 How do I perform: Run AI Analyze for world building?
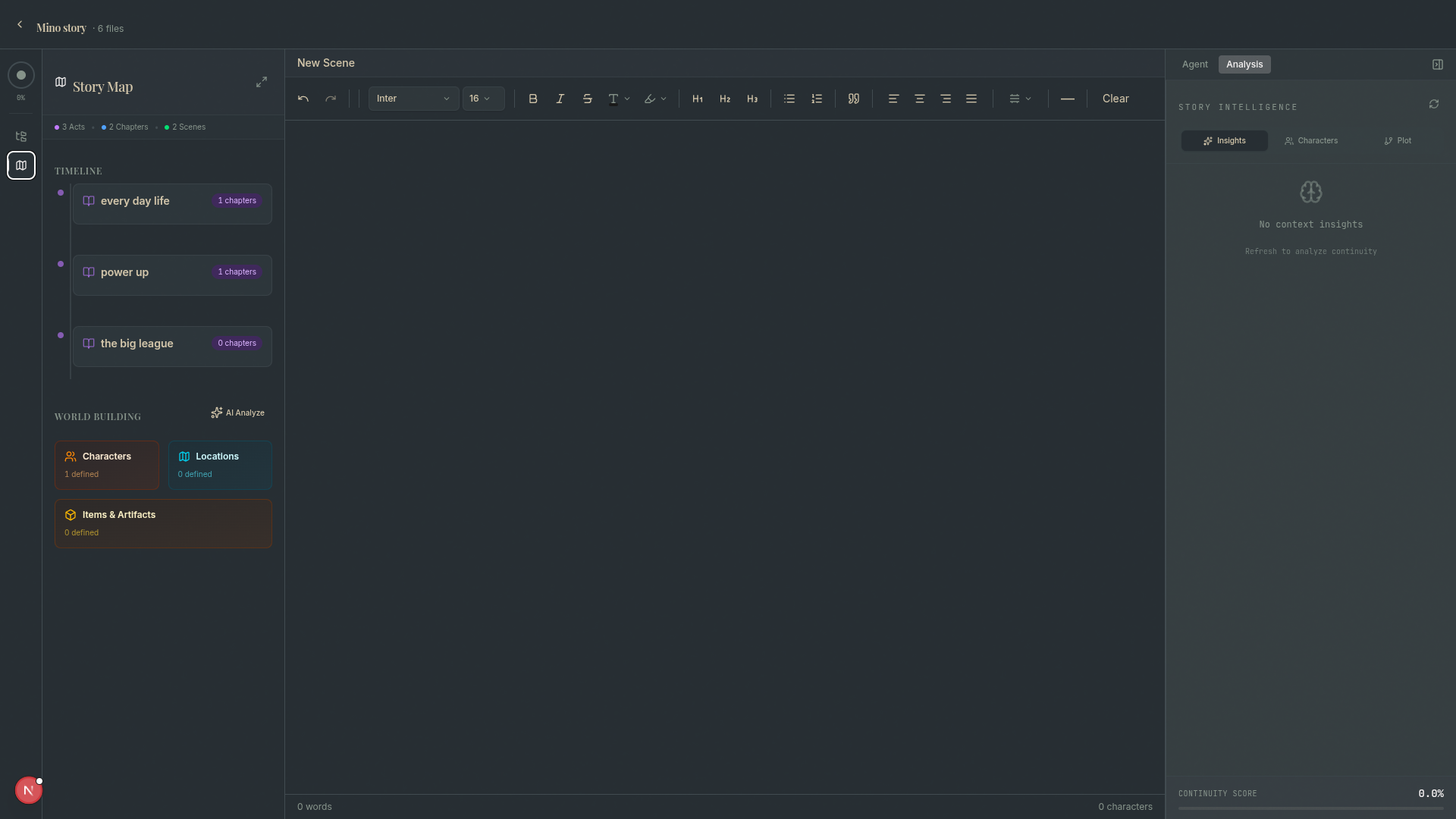tap(237, 413)
